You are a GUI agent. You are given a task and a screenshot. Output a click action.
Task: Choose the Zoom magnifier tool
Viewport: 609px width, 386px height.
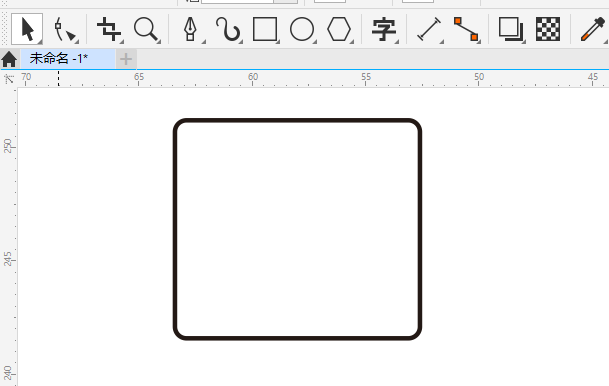146,29
